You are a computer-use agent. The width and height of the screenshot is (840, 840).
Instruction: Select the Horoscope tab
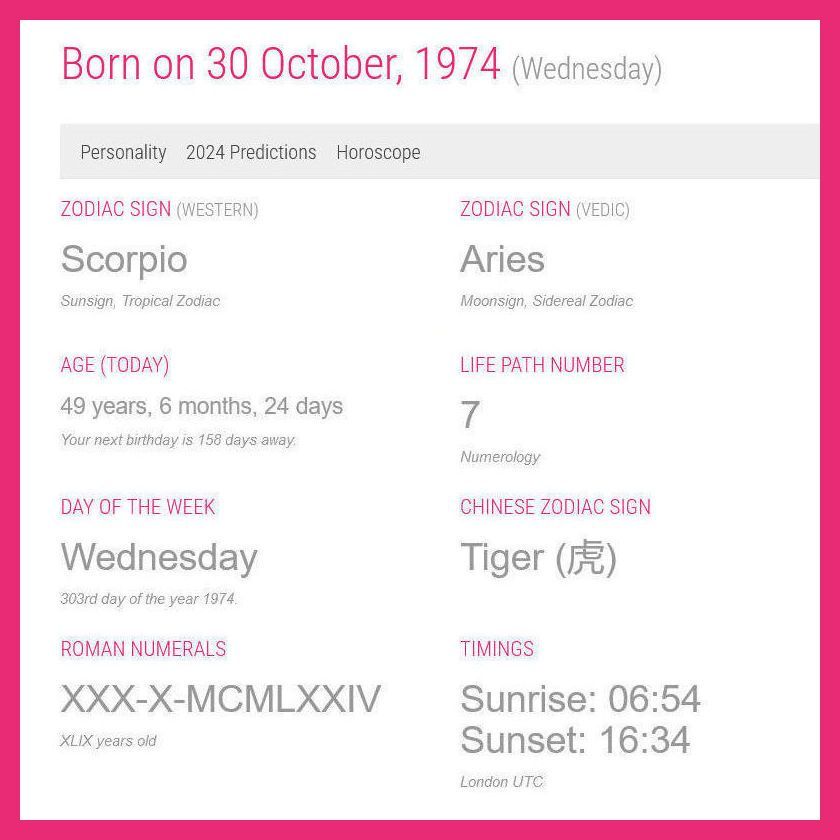378,153
